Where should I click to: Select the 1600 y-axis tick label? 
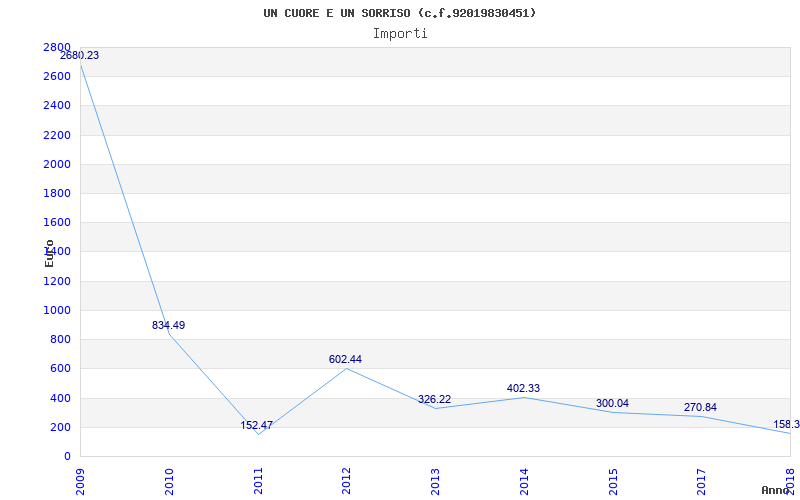(x=57, y=222)
